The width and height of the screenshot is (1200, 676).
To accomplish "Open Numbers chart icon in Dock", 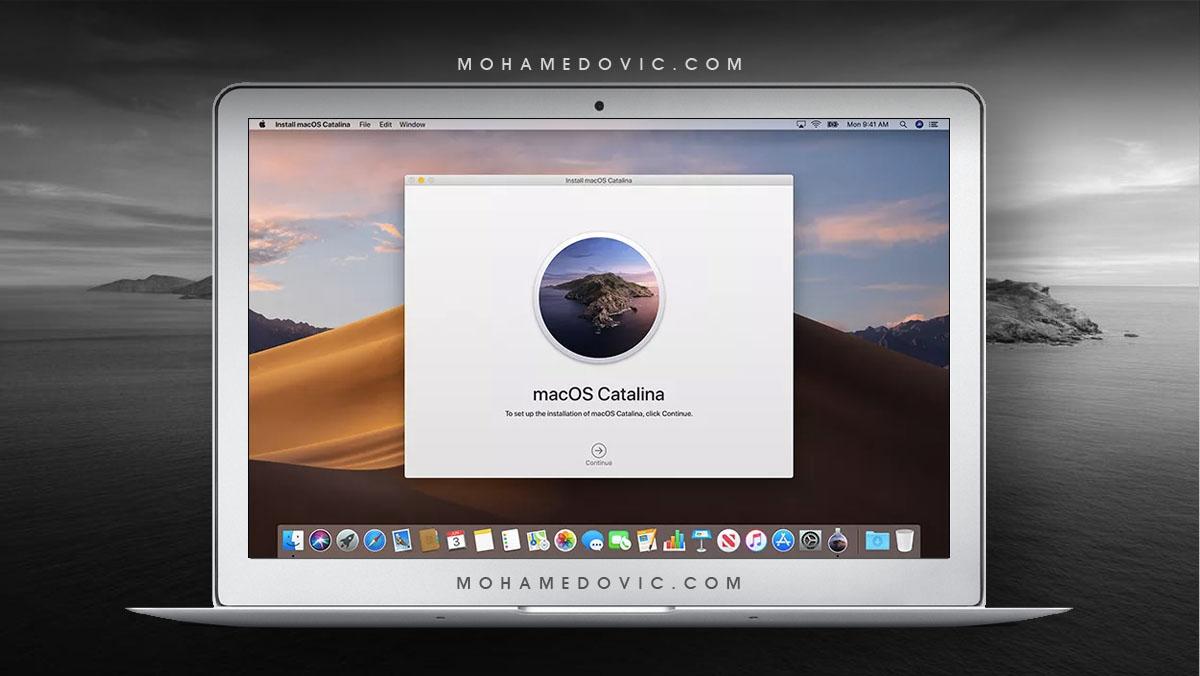I will click(674, 540).
